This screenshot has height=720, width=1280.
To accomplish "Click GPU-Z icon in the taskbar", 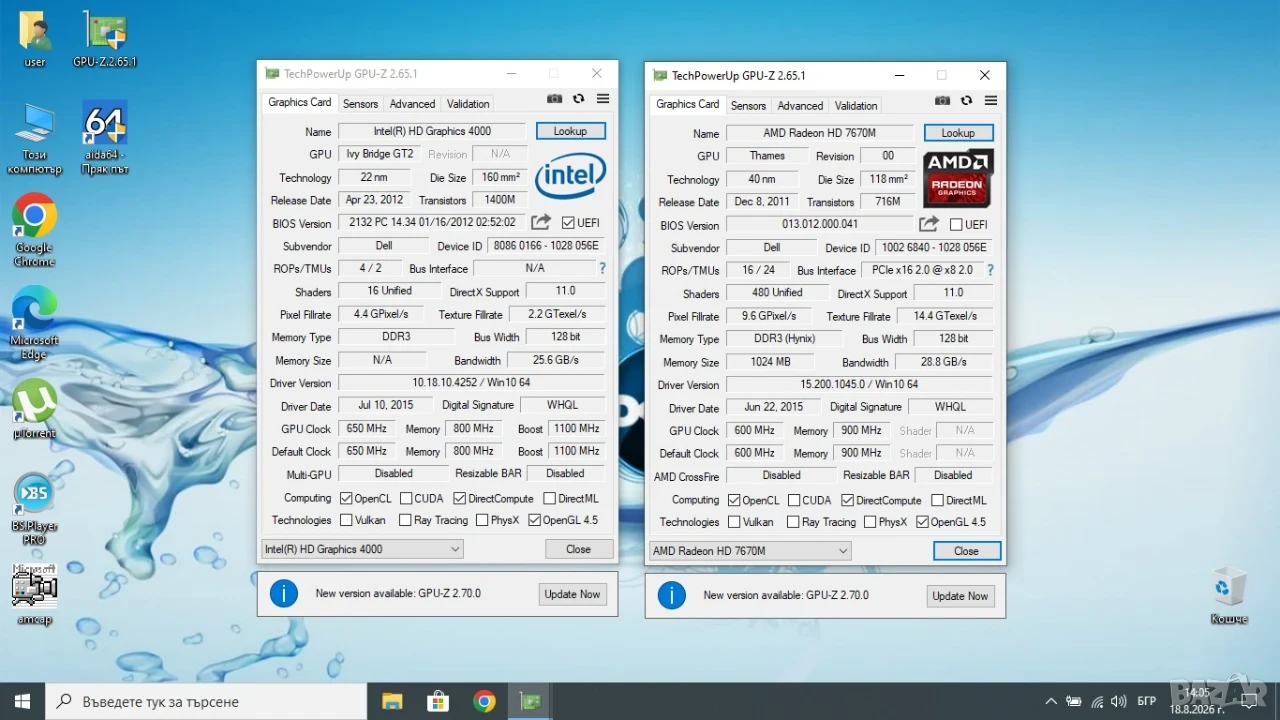I will point(530,701).
